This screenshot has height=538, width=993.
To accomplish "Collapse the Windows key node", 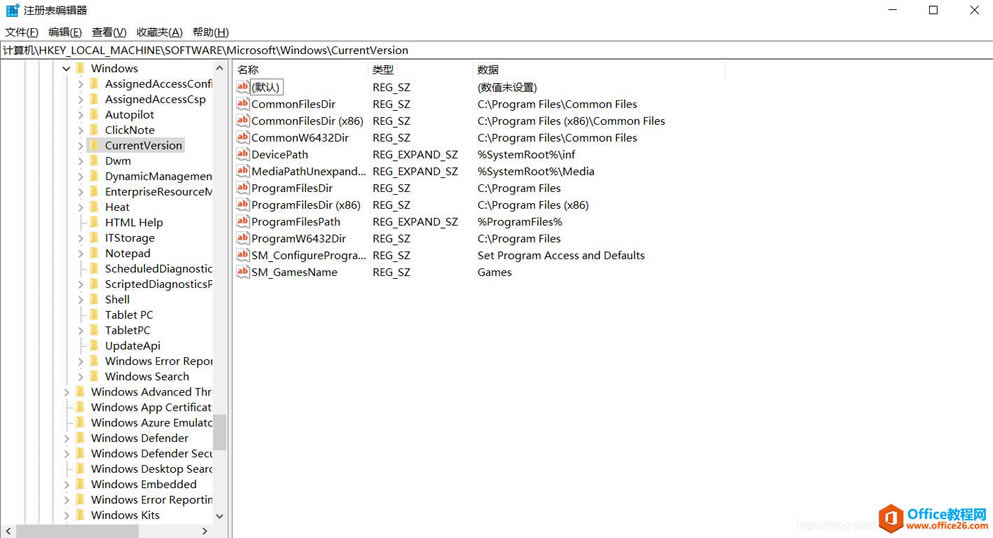I will pos(66,68).
